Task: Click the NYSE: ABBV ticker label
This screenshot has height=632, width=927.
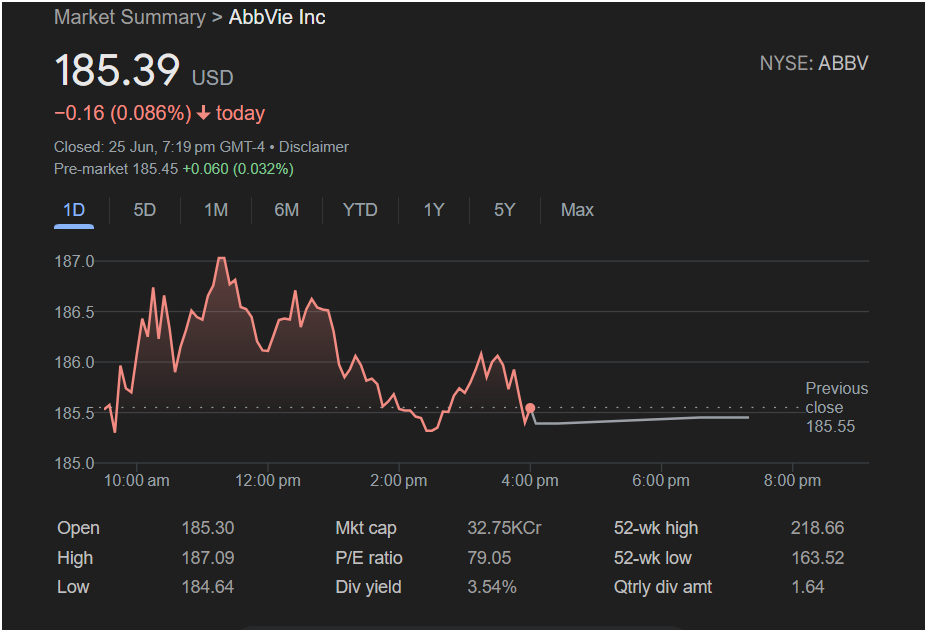Action: pos(813,63)
